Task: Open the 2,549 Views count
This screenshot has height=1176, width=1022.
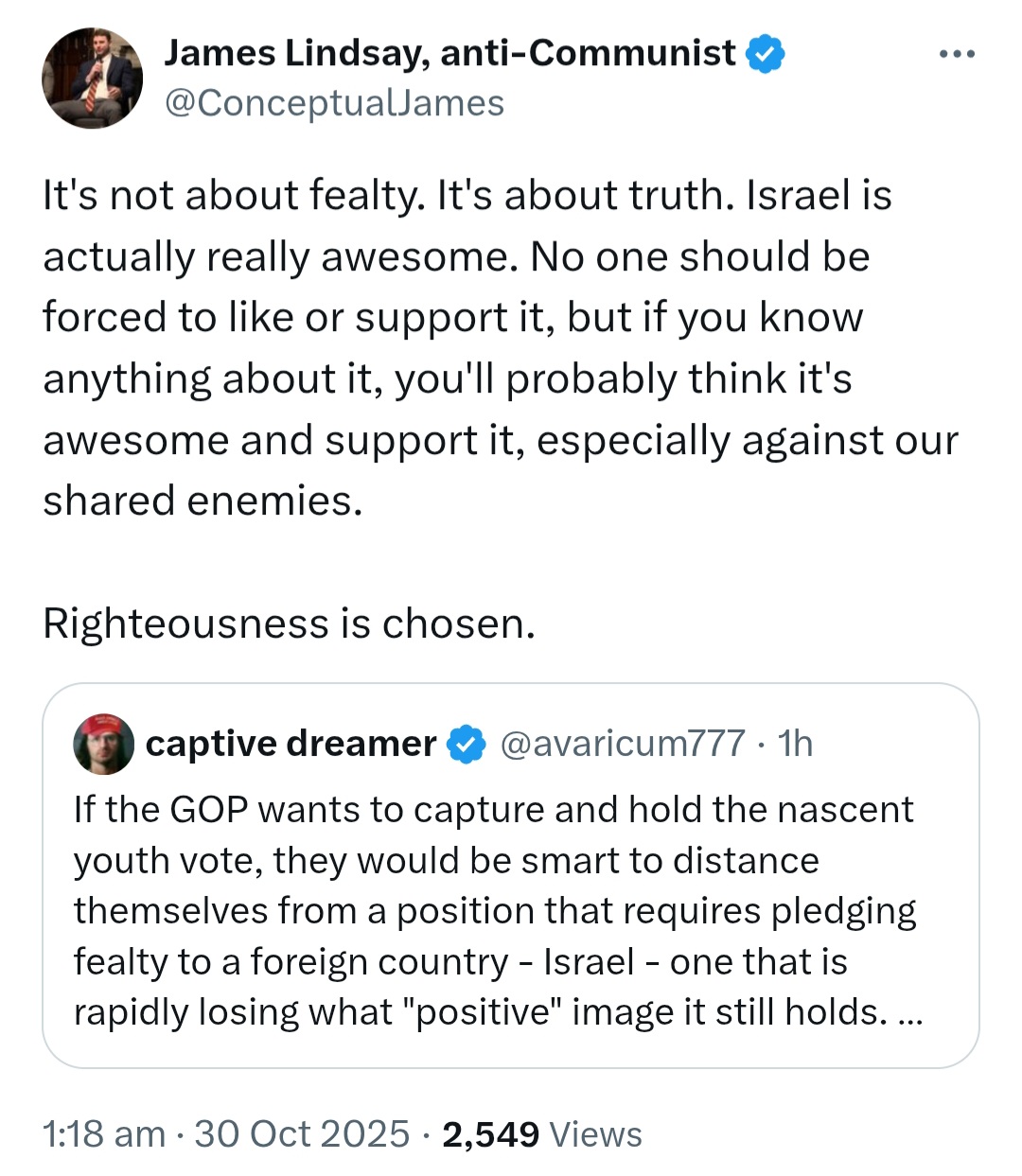Action: pos(542,1133)
